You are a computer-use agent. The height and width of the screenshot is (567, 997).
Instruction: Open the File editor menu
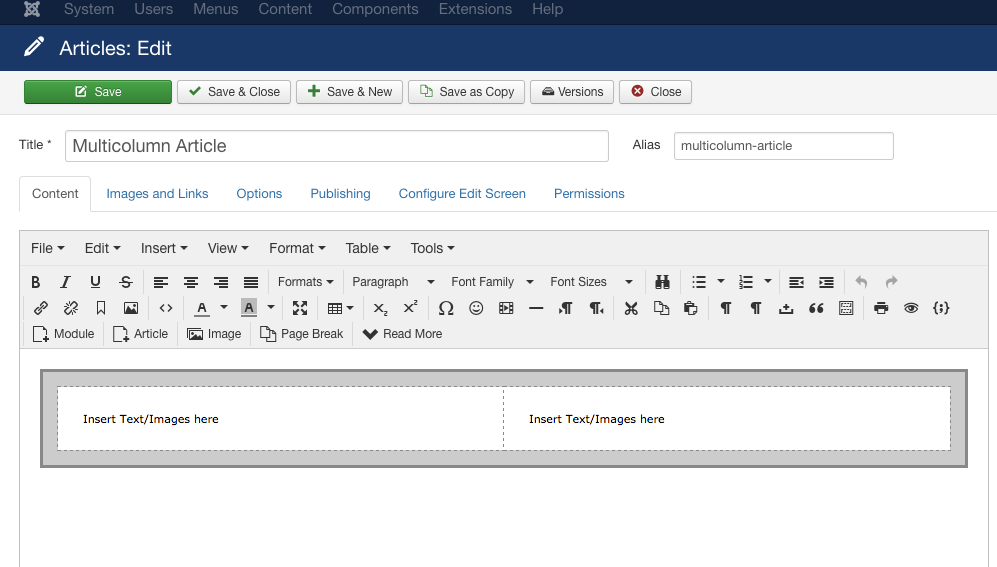(x=48, y=249)
